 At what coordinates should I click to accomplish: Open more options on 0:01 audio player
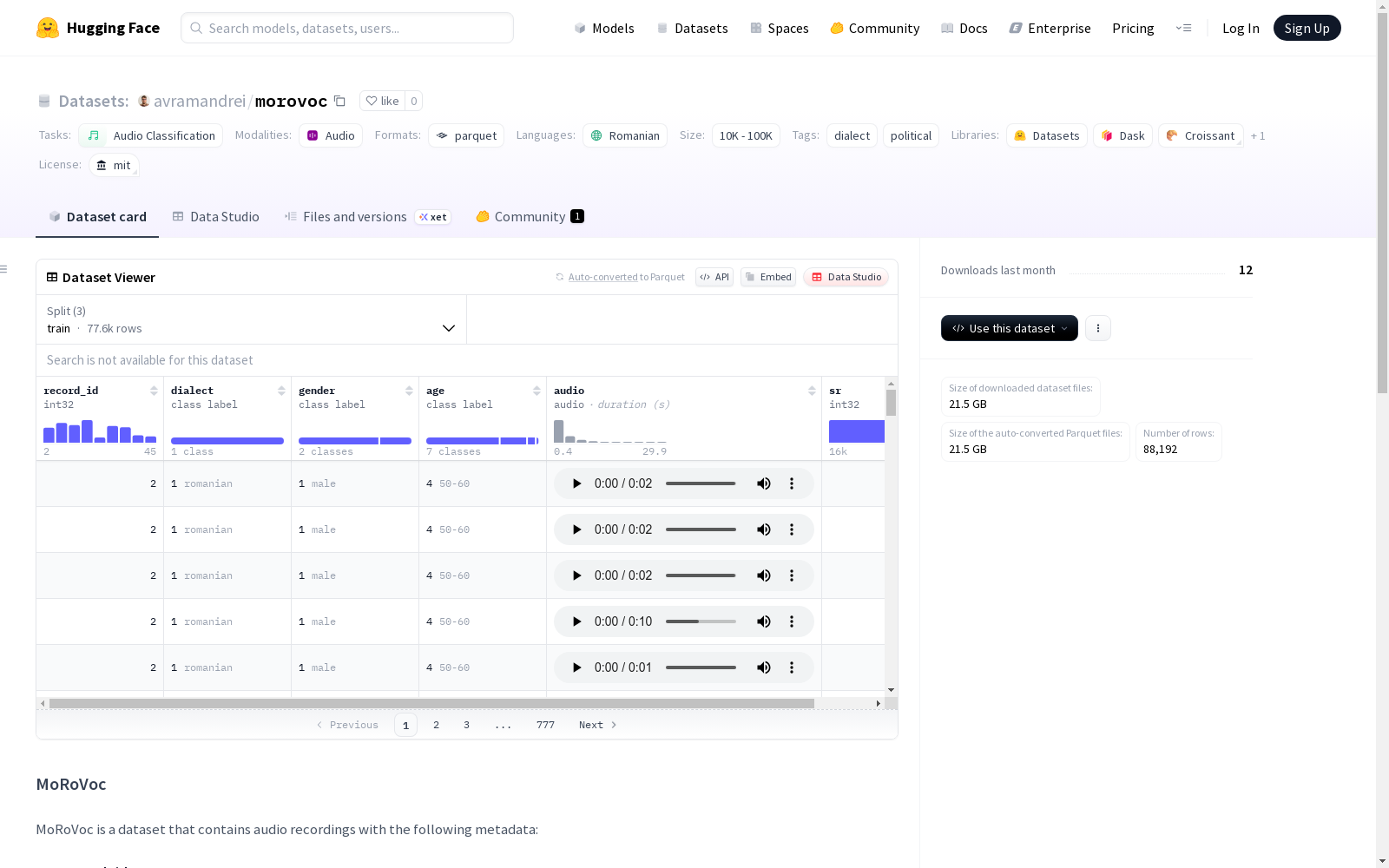click(792, 667)
